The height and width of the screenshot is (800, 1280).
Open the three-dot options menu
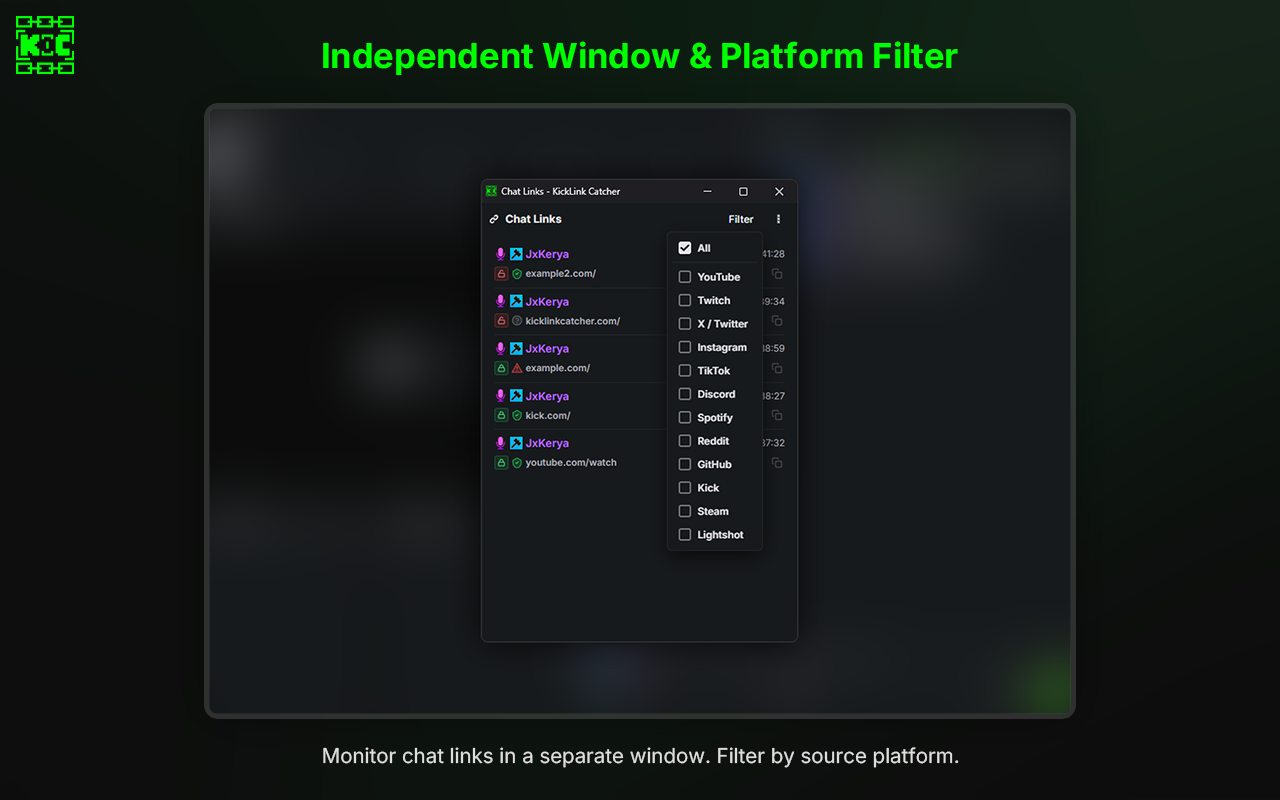(778, 219)
